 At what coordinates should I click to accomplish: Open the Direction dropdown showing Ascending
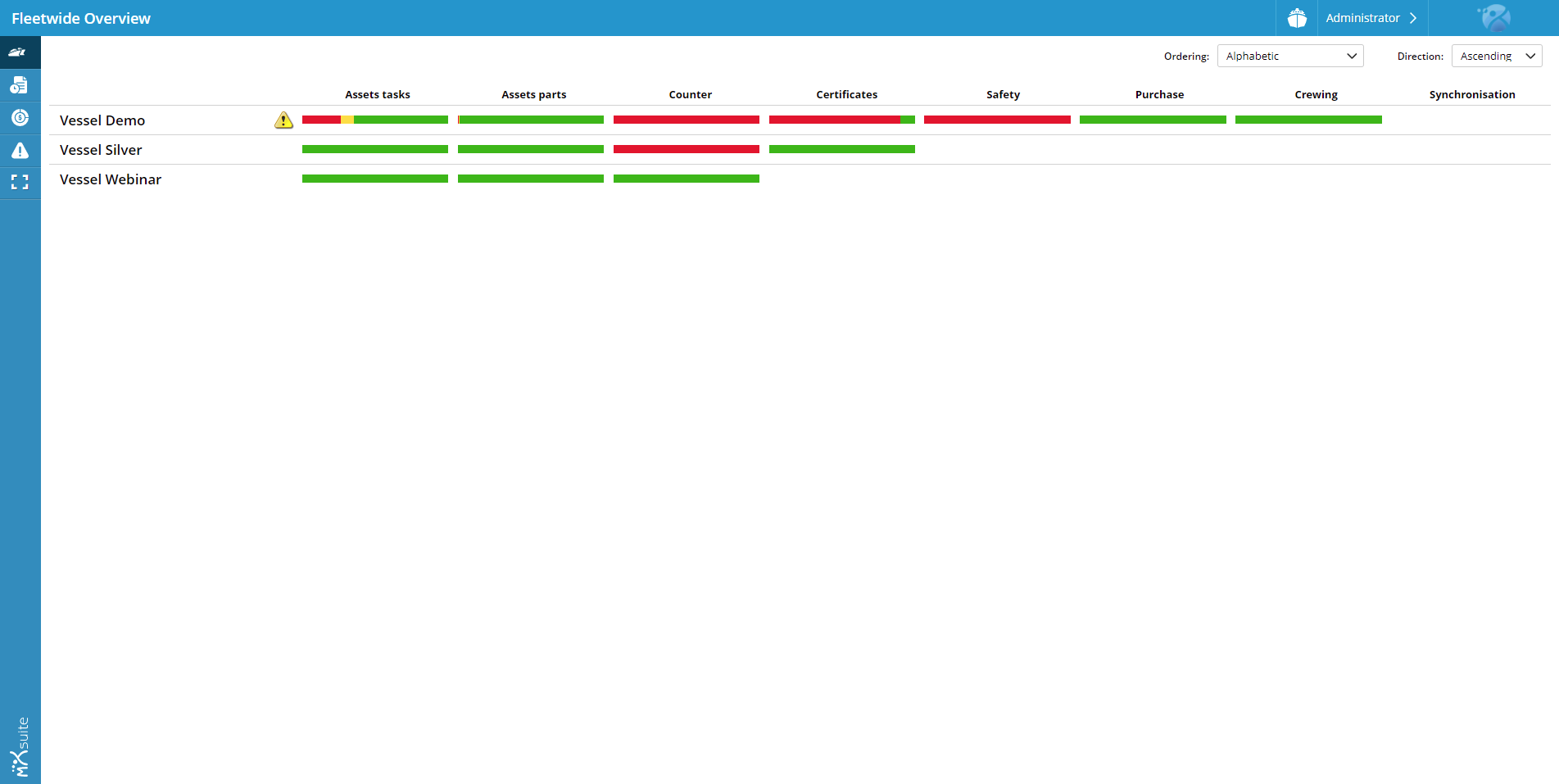tap(1496, 56)
